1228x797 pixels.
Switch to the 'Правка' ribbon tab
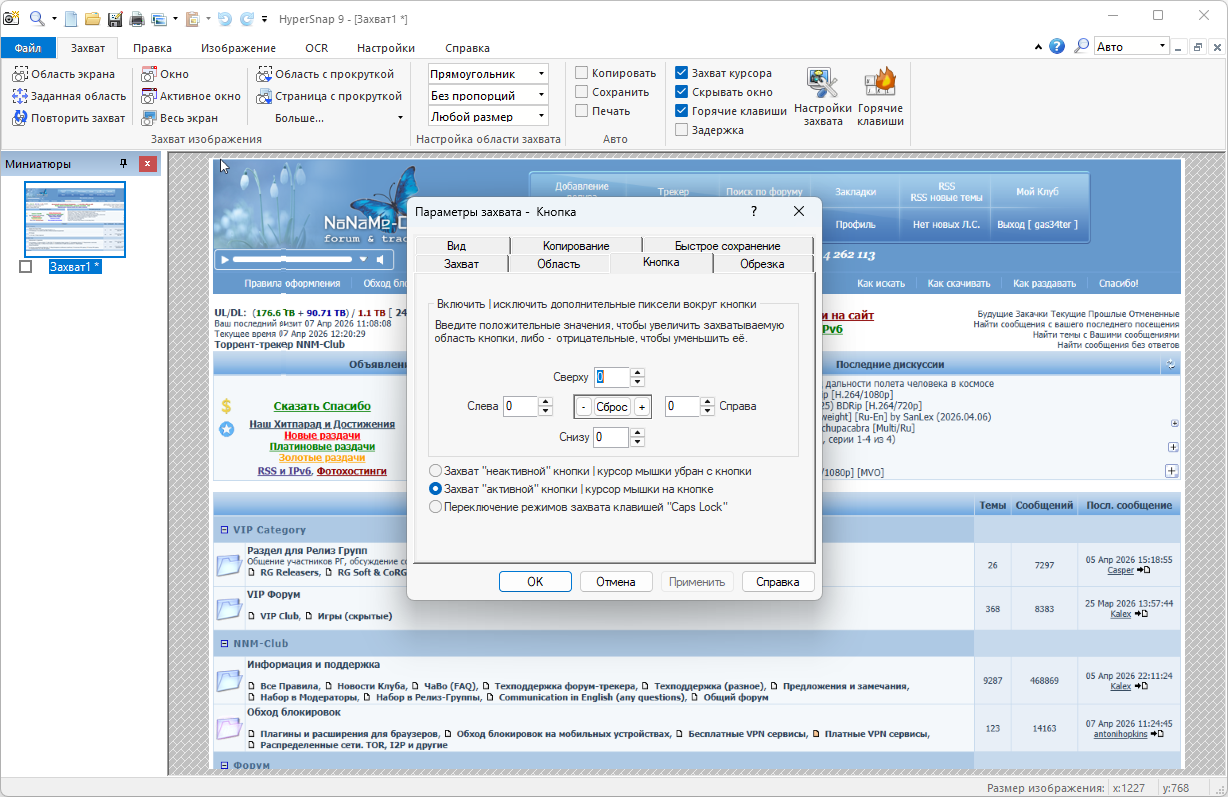click(x=152, y=48)
